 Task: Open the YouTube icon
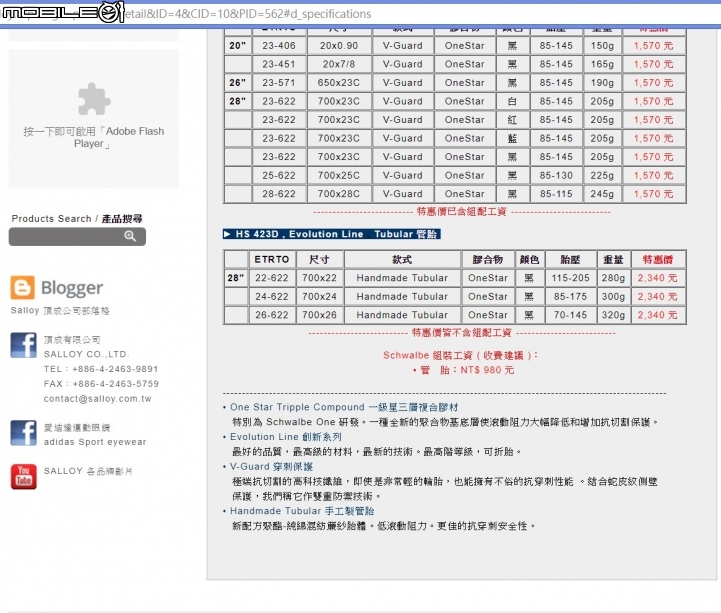coord(23,476)
